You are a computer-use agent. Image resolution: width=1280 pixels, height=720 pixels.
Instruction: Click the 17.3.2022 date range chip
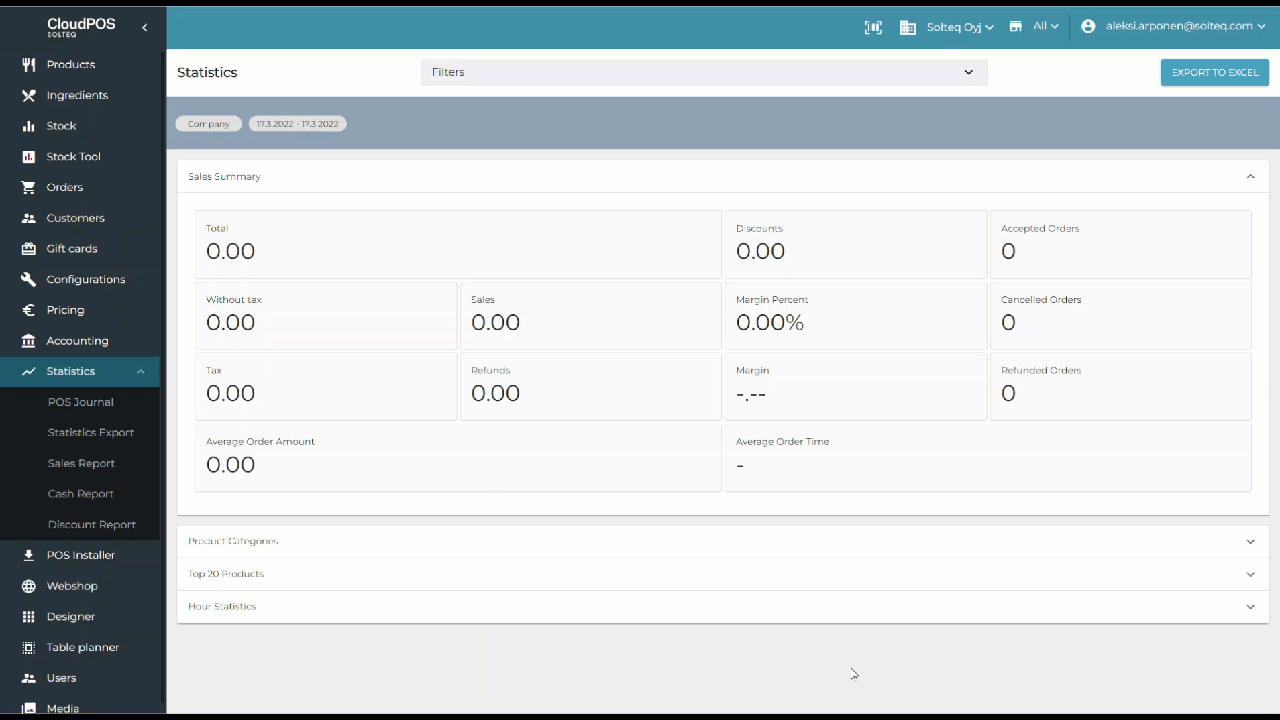coord(297,124)
